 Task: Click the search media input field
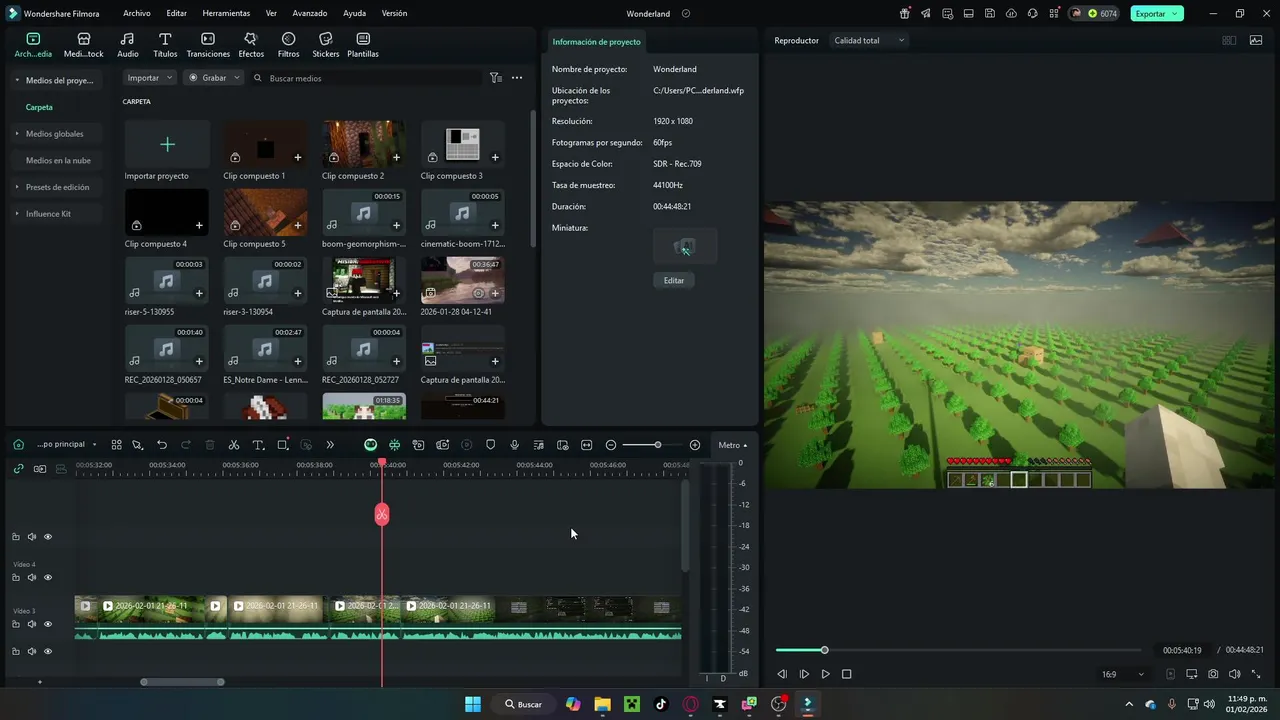pos(370,78)
